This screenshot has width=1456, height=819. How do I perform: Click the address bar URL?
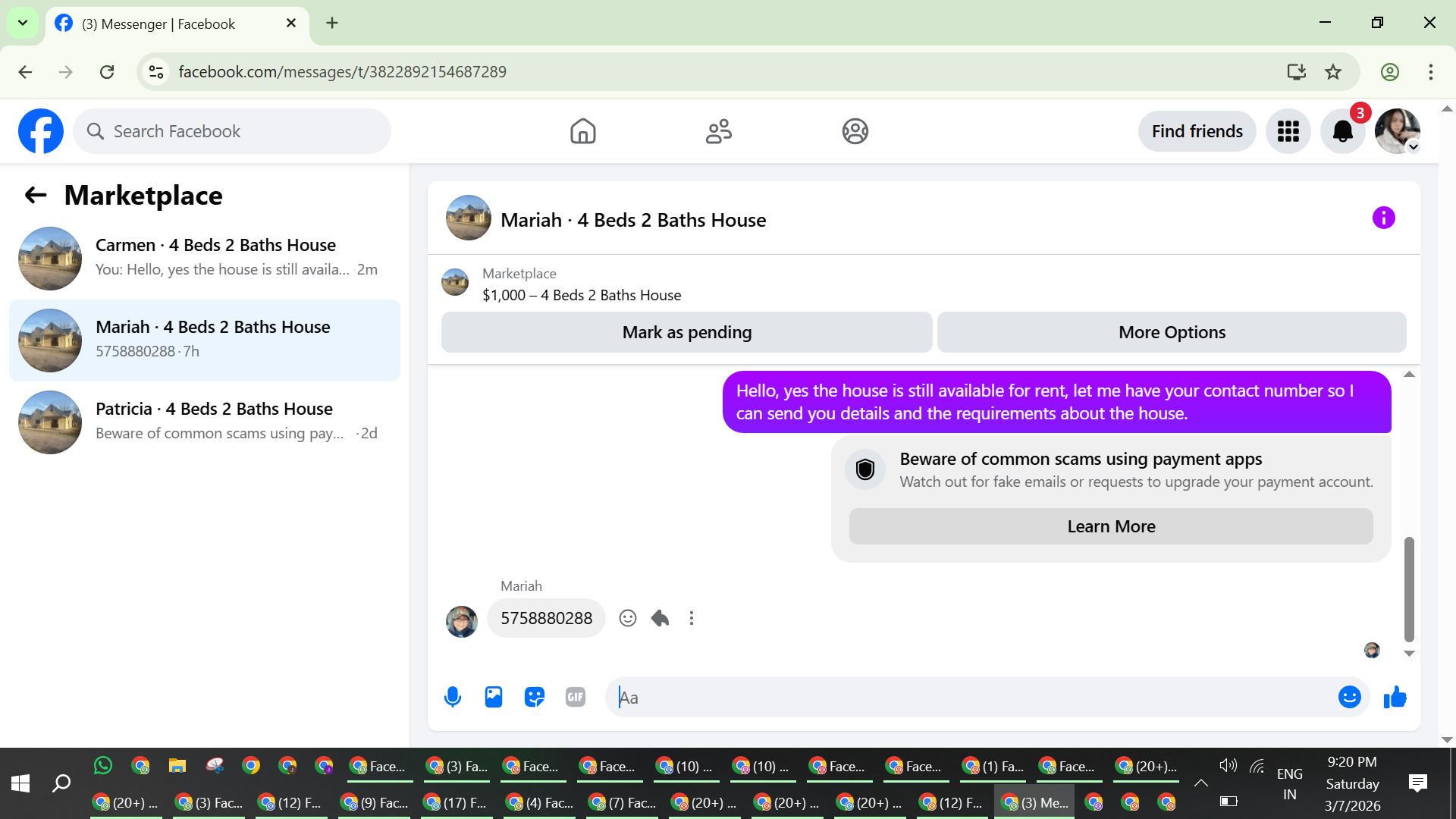(x=342, y=72)
